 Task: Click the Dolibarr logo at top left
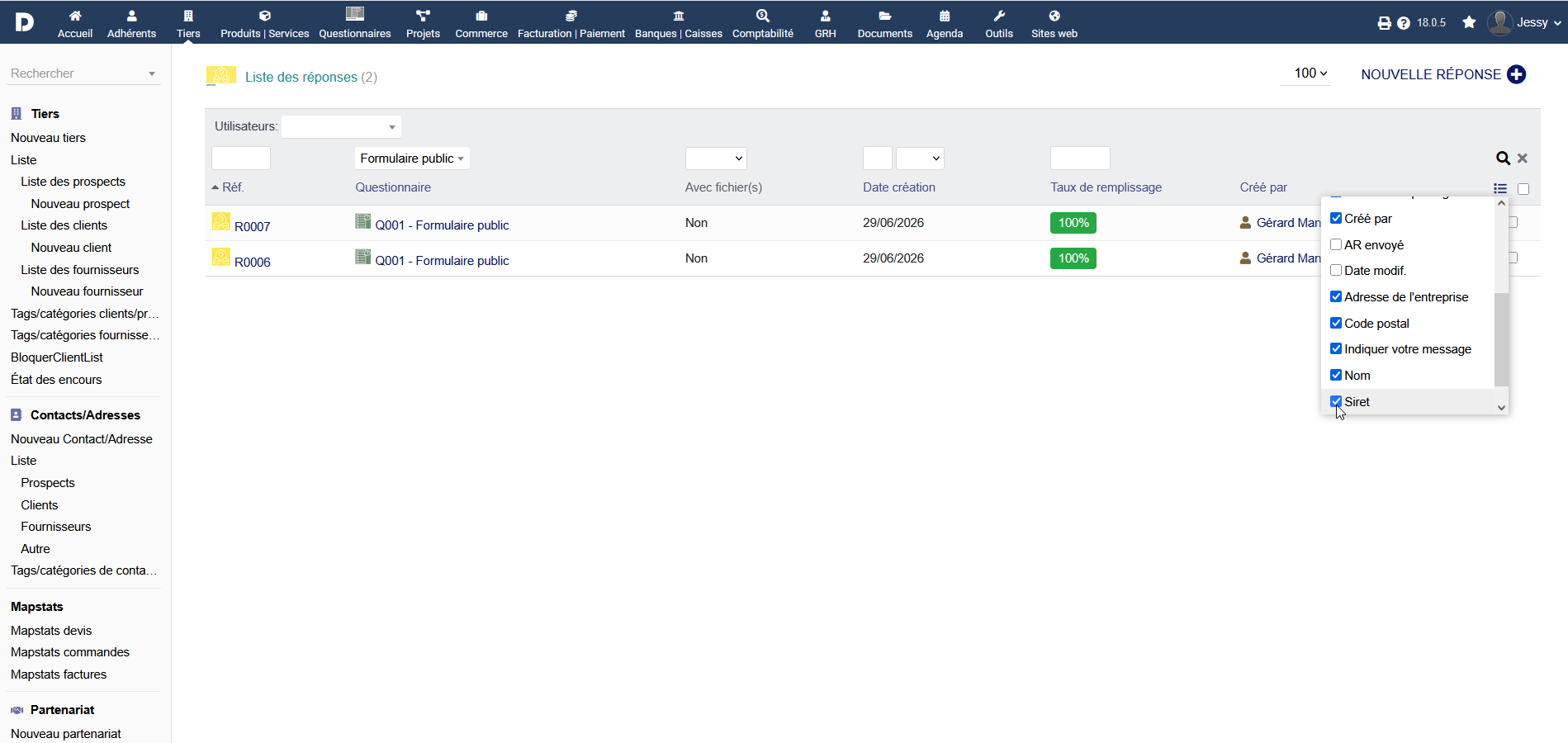(25, 21)
